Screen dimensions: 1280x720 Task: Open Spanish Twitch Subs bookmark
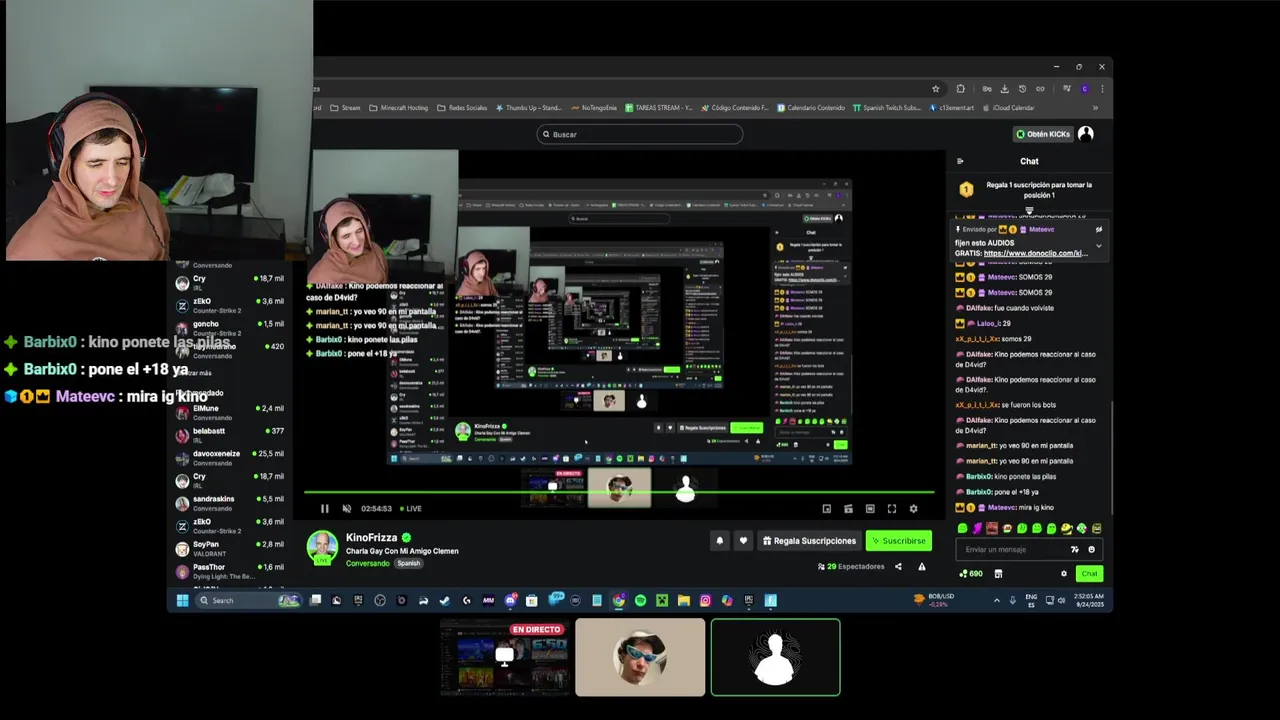[887, 108]
